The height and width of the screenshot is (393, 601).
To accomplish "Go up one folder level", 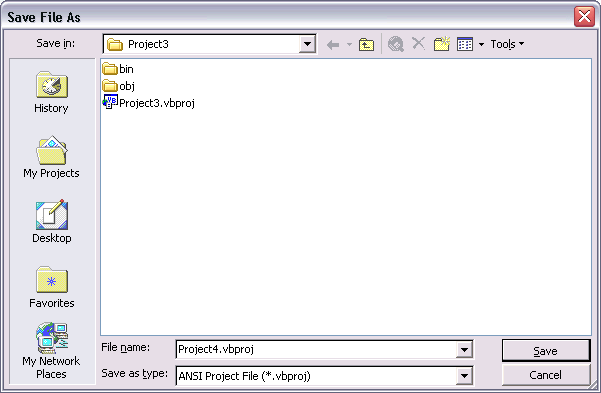I will [x=366, y=44].
